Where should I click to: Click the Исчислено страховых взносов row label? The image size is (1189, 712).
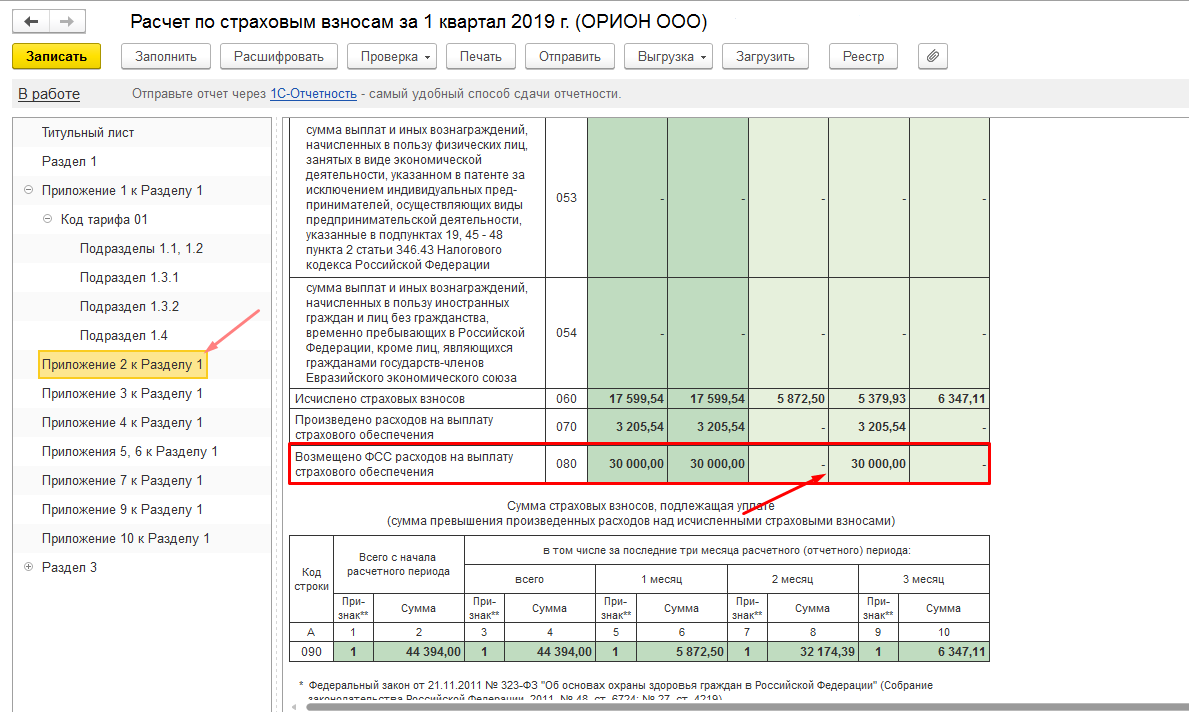[380, 399]
